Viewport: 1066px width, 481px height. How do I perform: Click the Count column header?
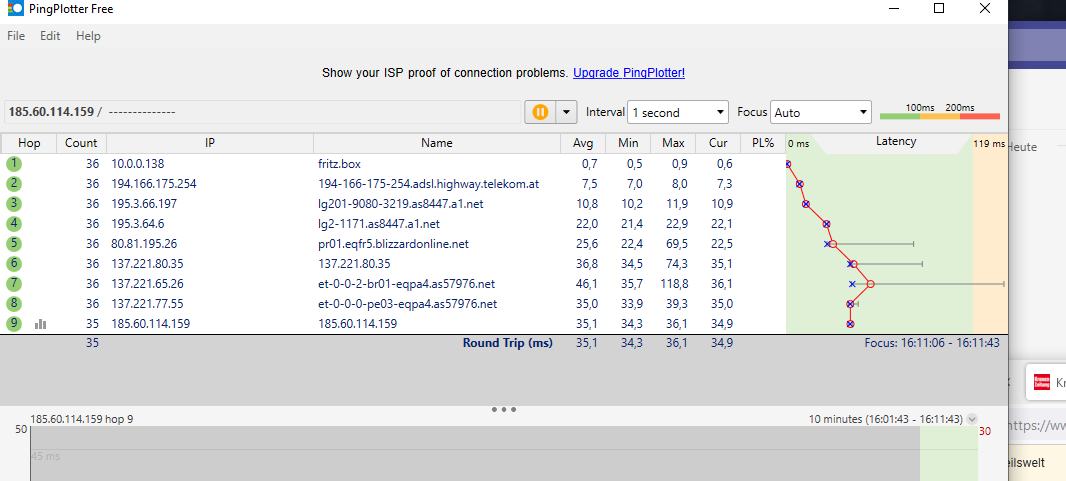tap(82, 143)
